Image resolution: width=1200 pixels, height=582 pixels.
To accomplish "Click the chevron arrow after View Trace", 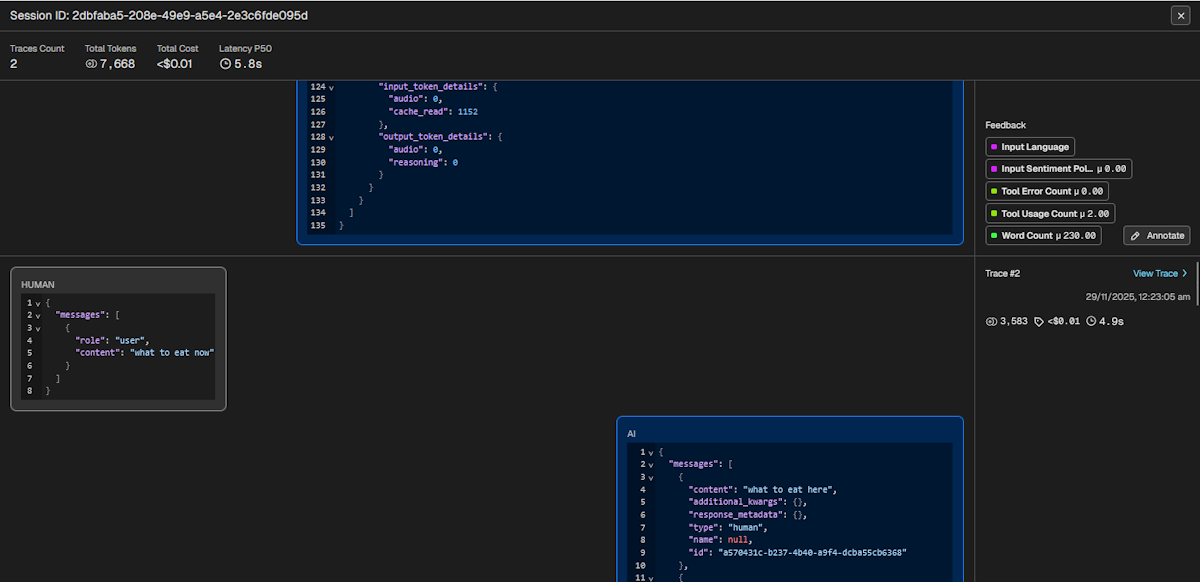I will point(1185,273).
